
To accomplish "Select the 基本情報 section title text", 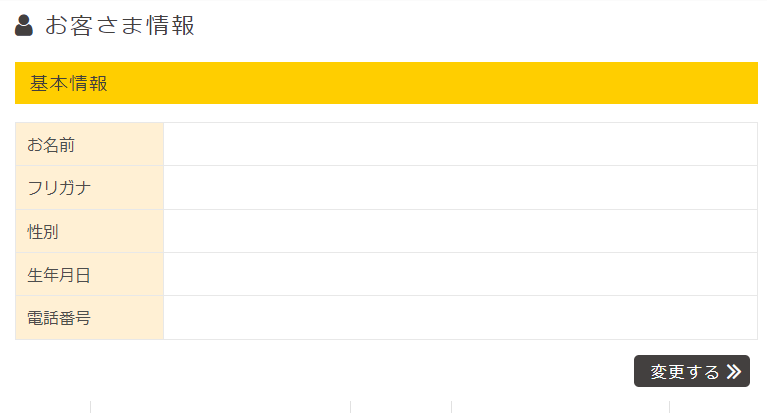I will tap(69, 83).
